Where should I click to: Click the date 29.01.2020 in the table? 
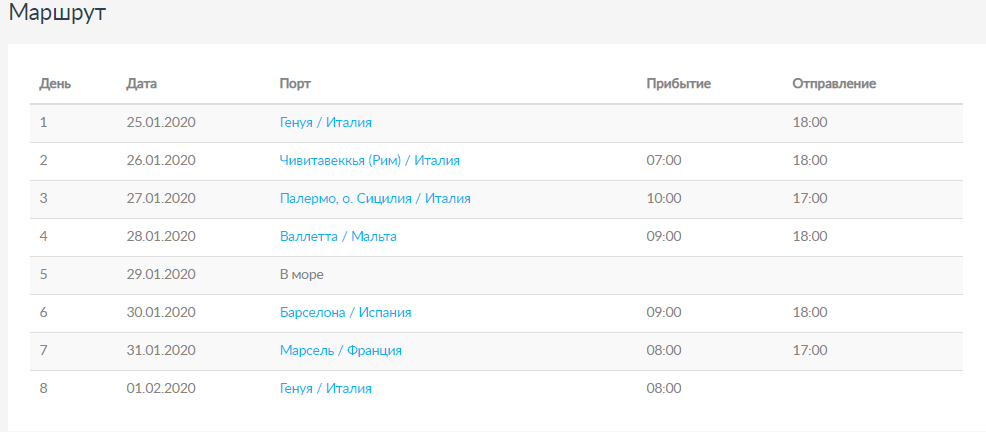160,274
